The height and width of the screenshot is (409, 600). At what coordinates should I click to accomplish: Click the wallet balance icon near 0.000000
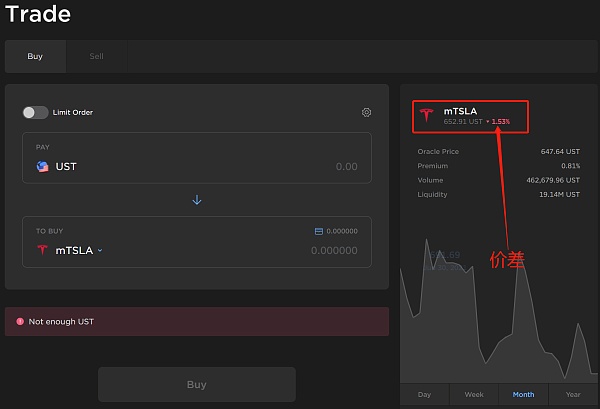click(x=318, y=231)
